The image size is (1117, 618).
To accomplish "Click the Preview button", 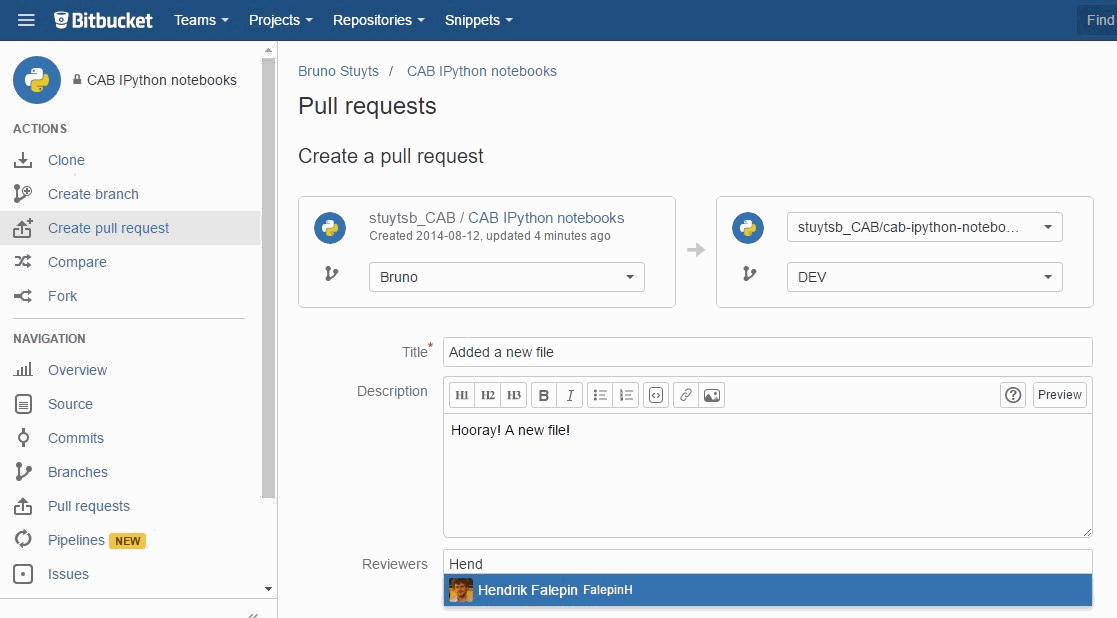I will tap(1060, 395).
